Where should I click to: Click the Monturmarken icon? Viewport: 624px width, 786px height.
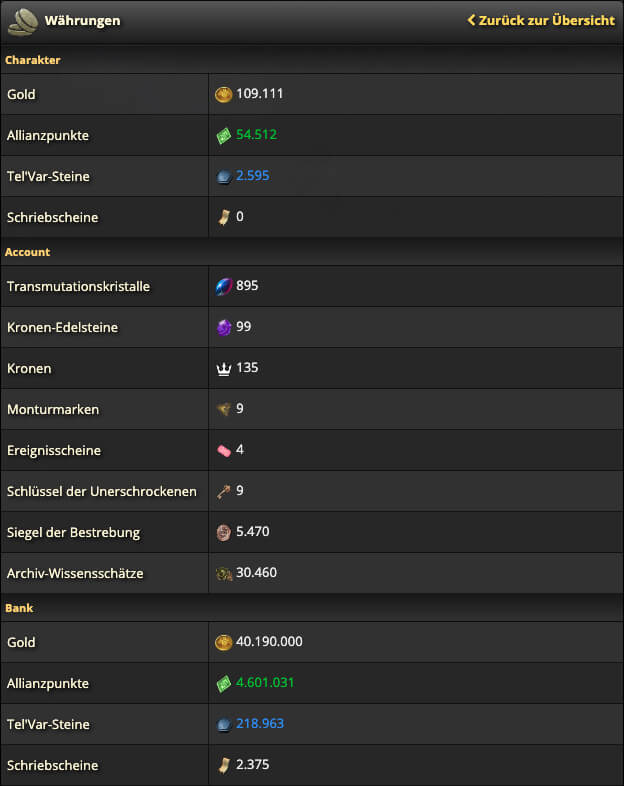tap(224, 409)
